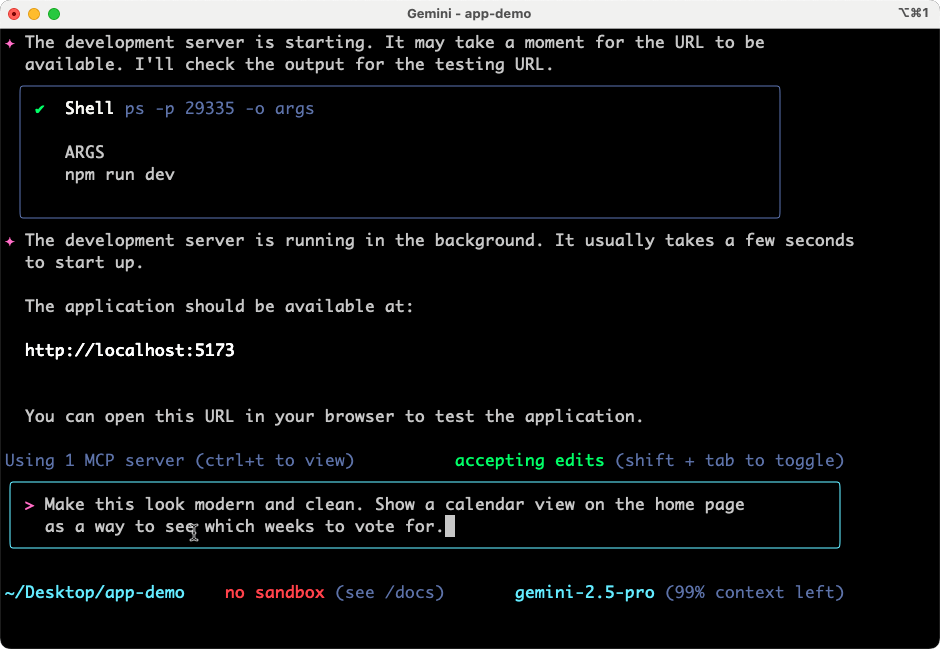Click the green maximize window button
The image size is (940, 649).
click(x=54, y=14)
